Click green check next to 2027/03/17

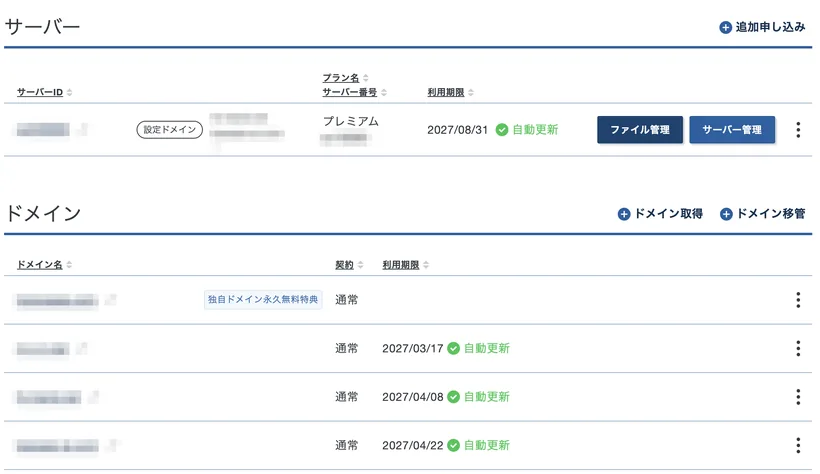[x=453, y=348]
